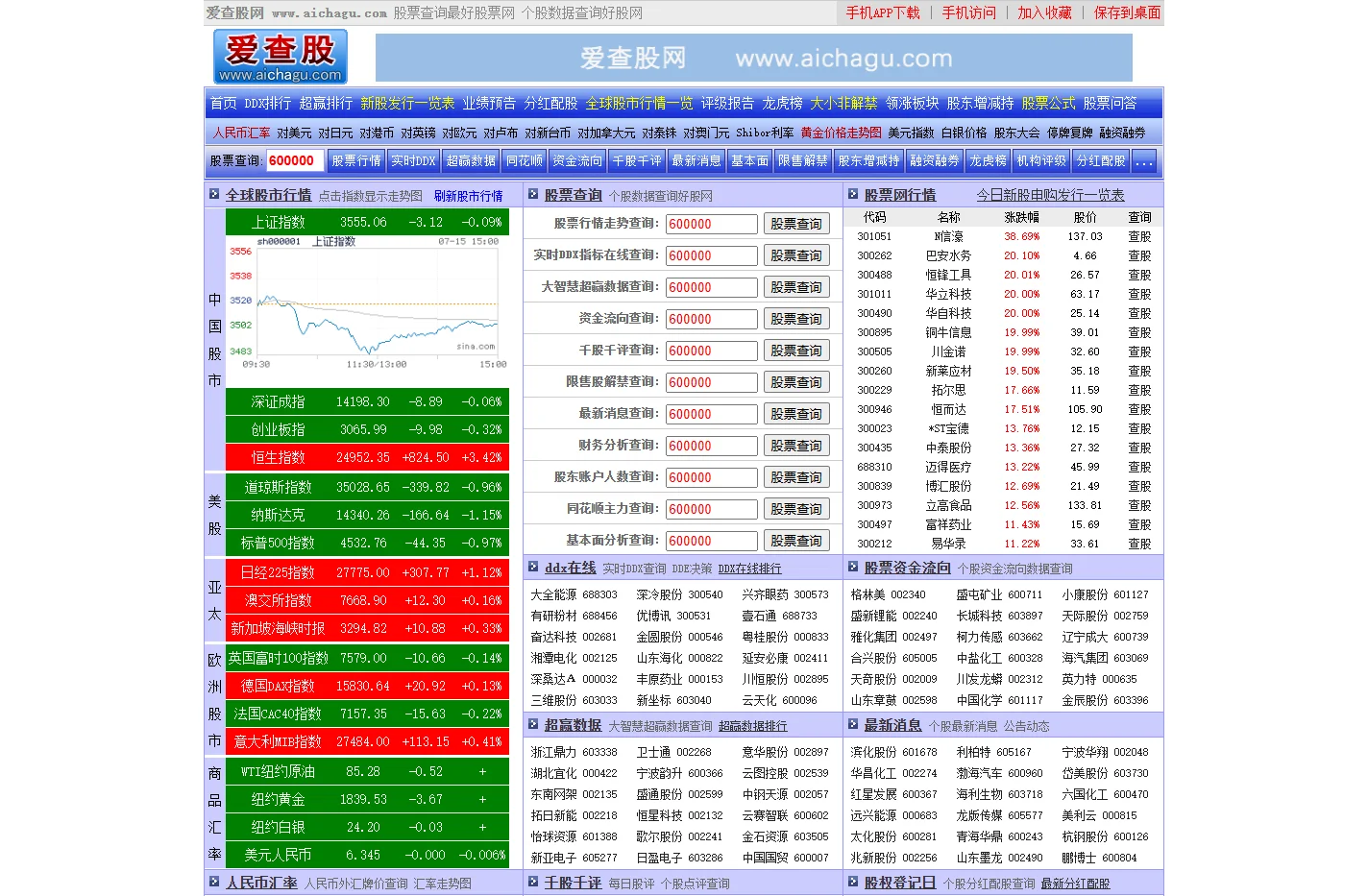Click the 分红配股 toolbar button
1368x896 pixels.
click(1101, 161)
